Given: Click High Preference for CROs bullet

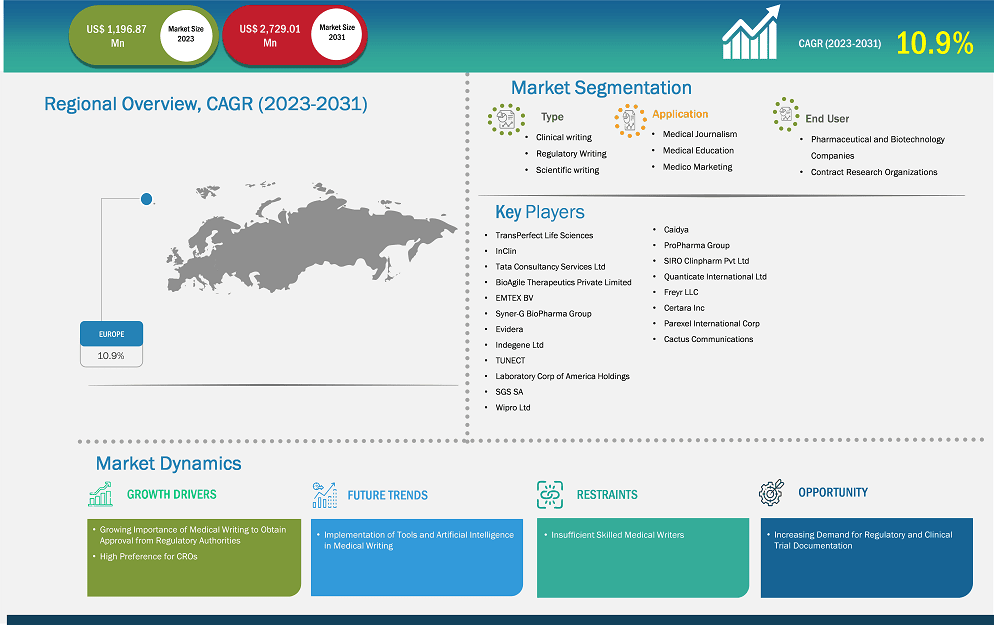Looking at the screenshot, I should 148,557.
